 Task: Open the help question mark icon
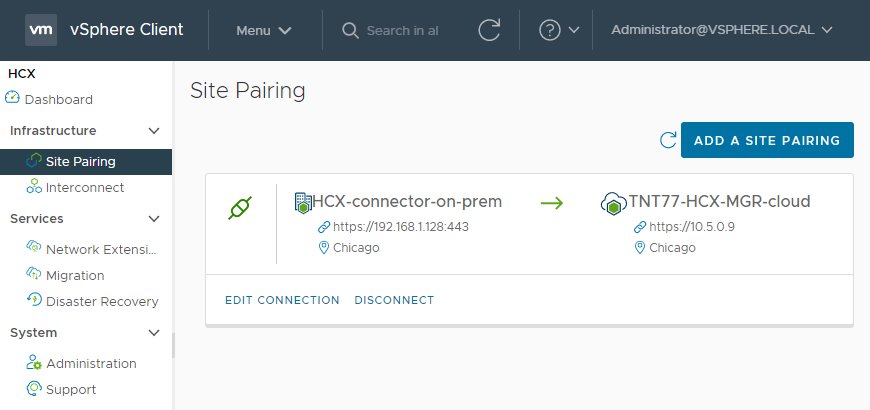coord(550,30)
